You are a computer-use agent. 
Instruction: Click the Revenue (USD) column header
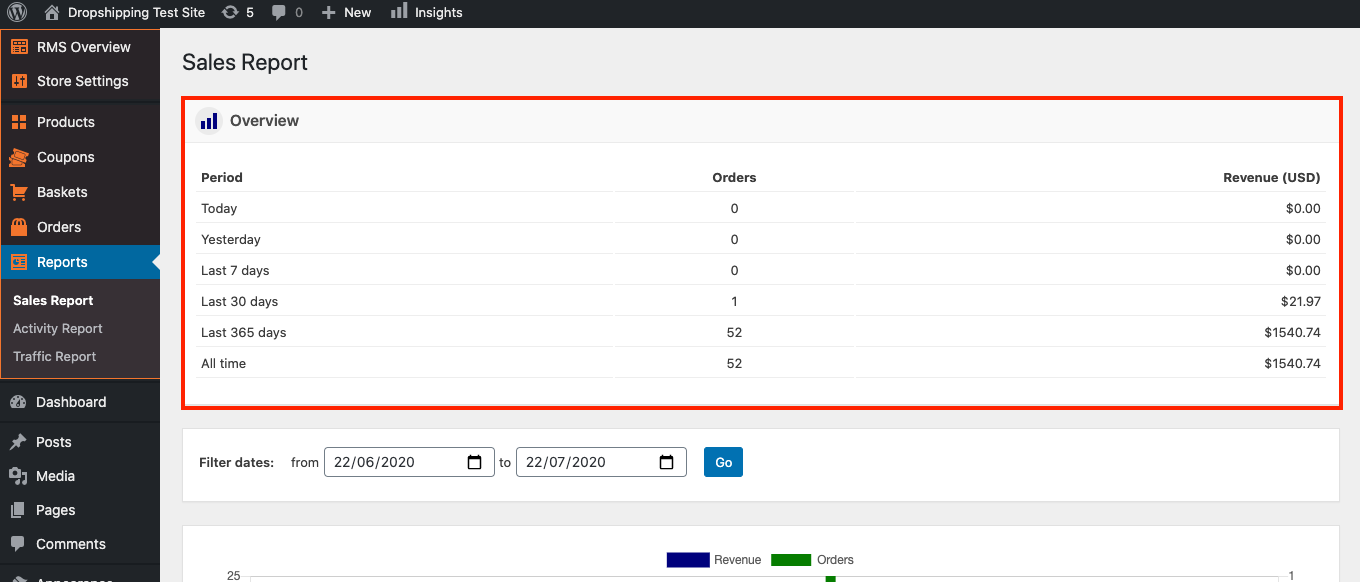tap(1272, 177)
